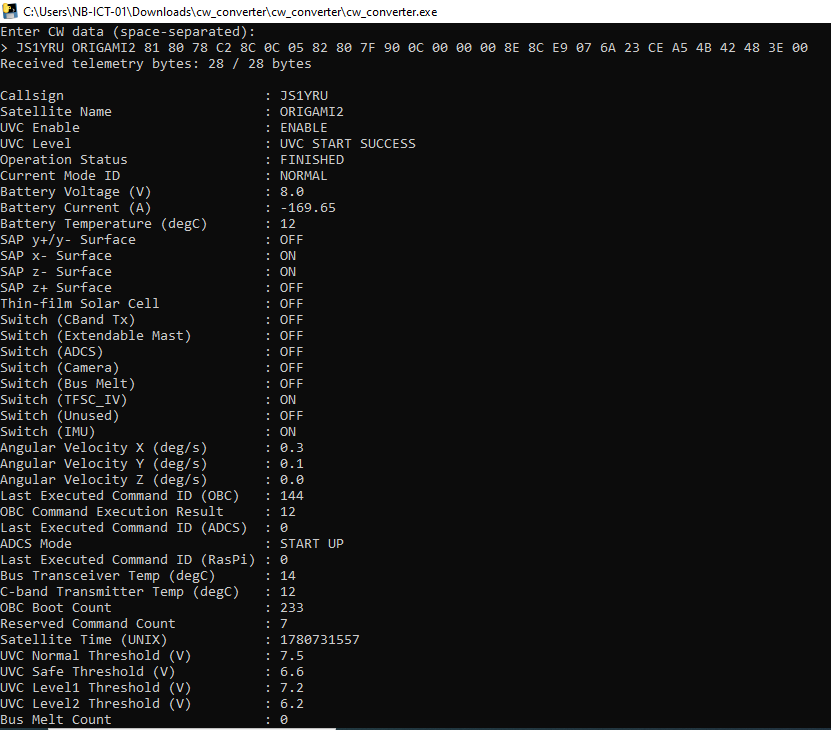The image size is (831, 730).
Task: Click the ADCS Mode value START UP
Action: [312, 543]
